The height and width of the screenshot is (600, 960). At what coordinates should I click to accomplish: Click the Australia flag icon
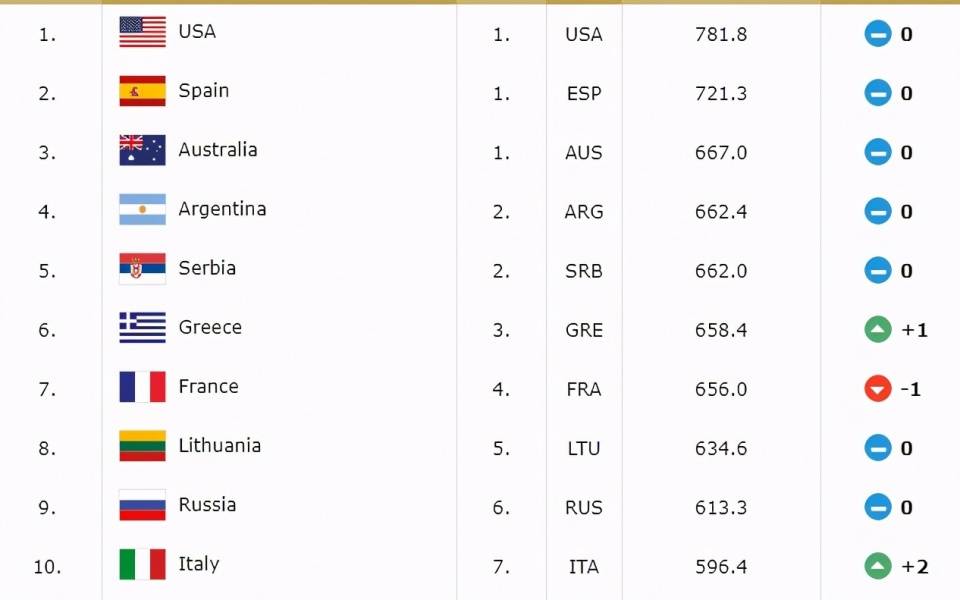pyautogui.click(x=142, y=150)
